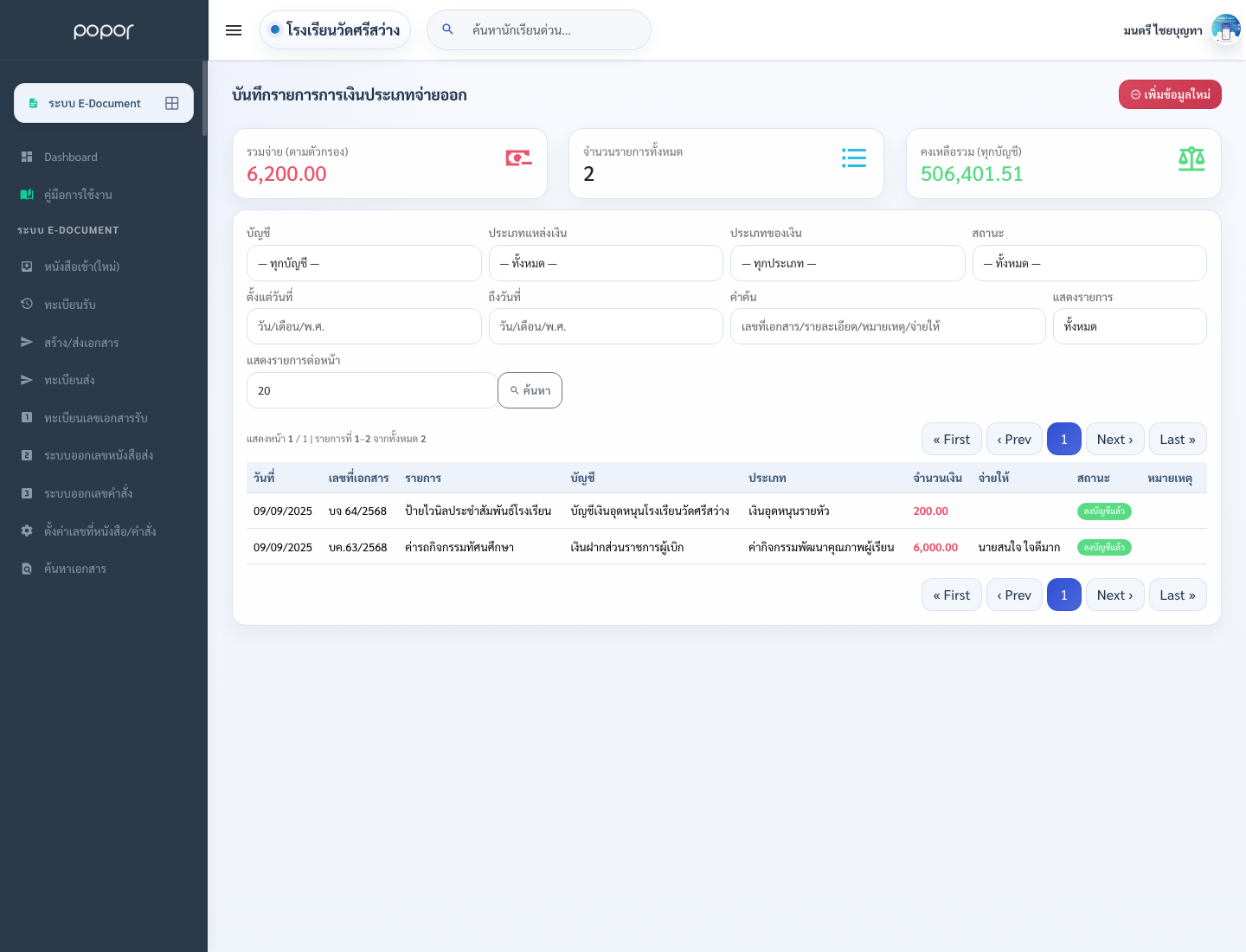Screen dimensions: 1246x952
Task: Click the ทะเบียนรับ history icon
Action: (27, 304)
